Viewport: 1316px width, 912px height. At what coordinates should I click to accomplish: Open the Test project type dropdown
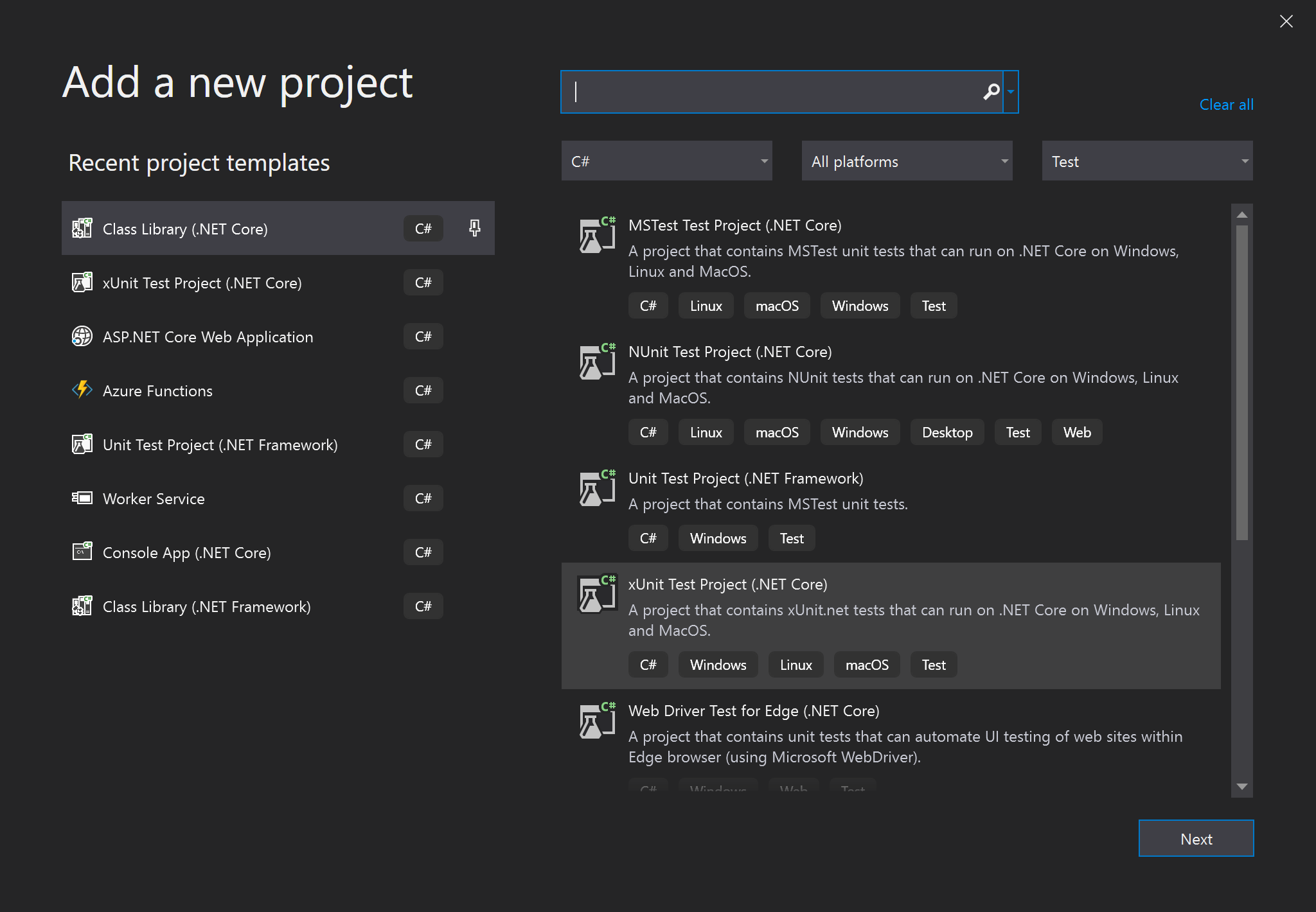[x=1147, y=161]
